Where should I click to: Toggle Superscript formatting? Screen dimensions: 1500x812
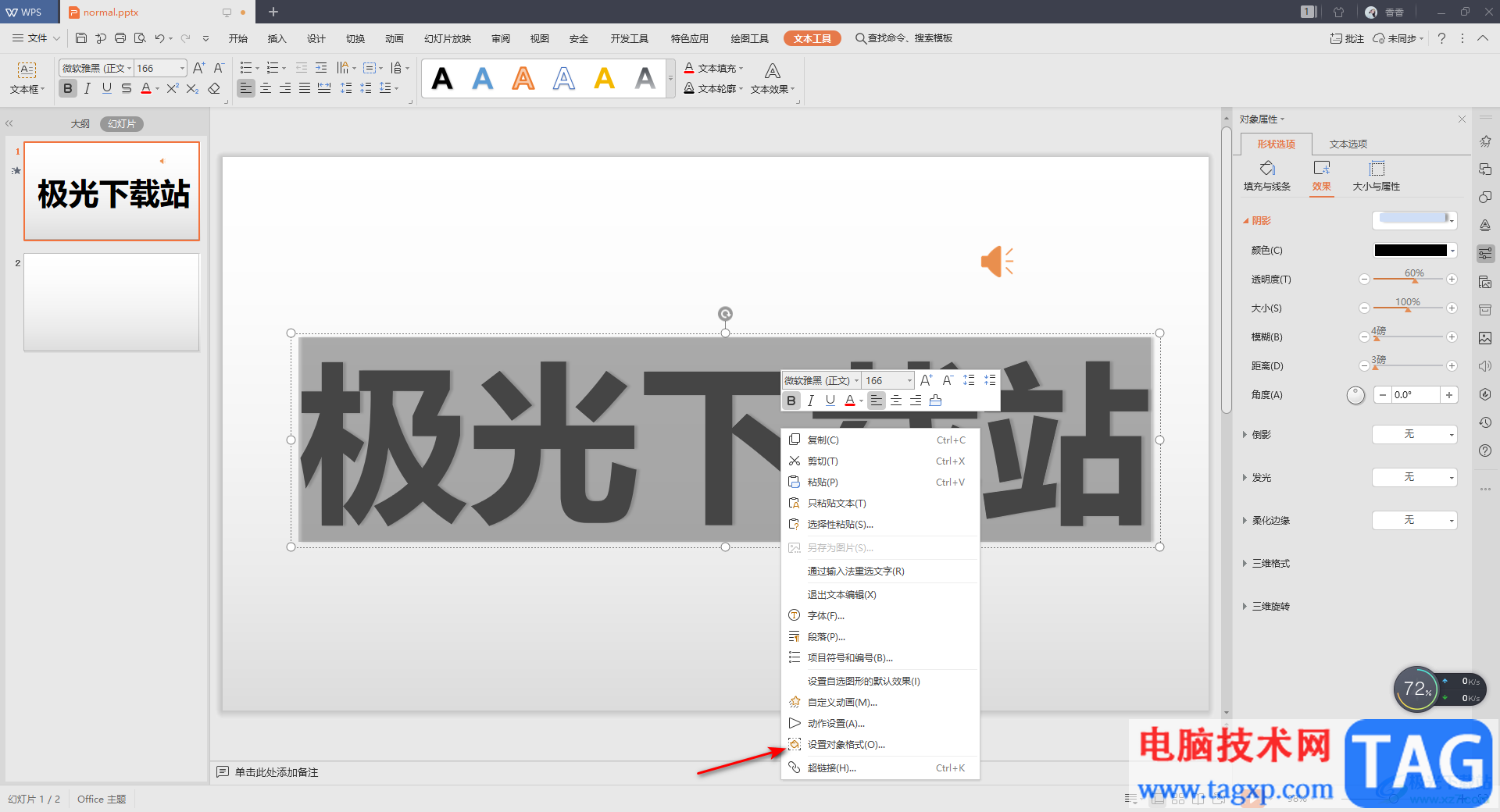click(x=173, y=88)
